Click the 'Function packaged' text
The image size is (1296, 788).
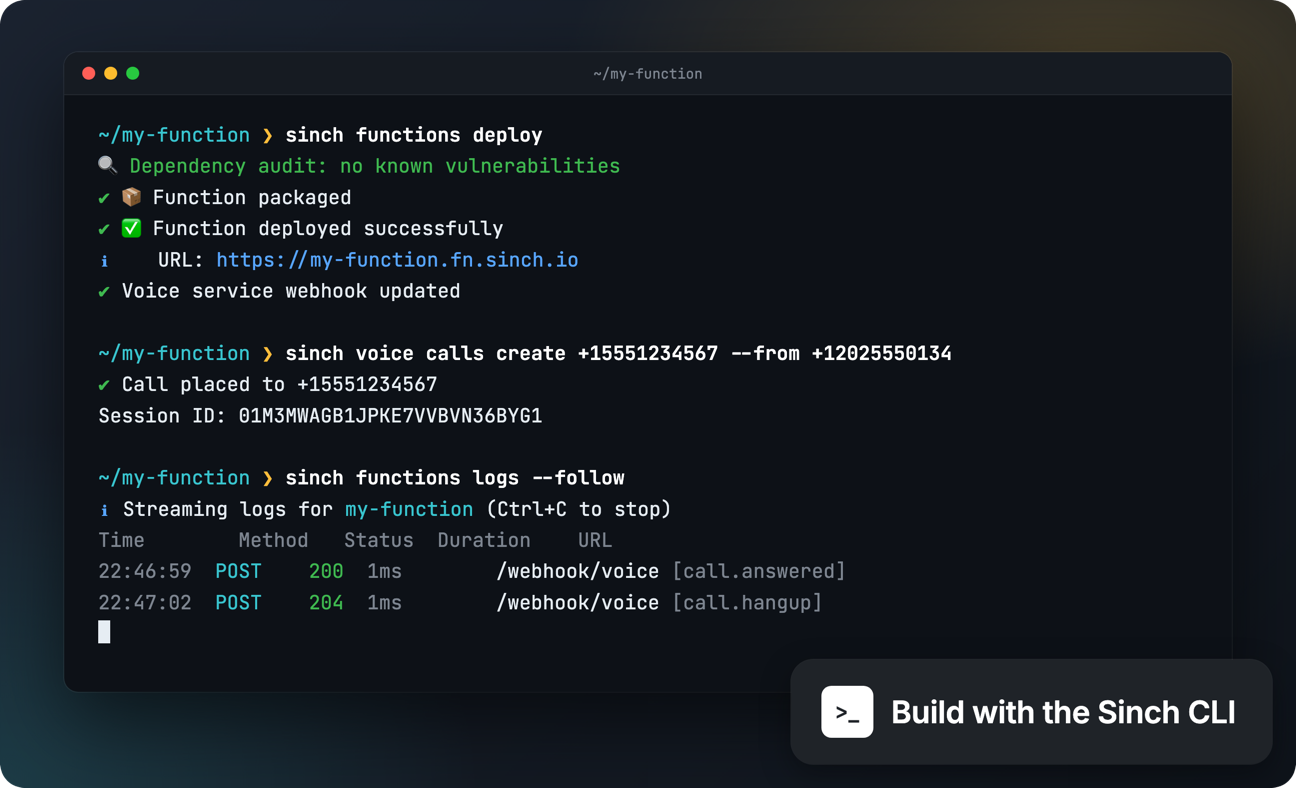pyautogui.click(x=252, y=197)
